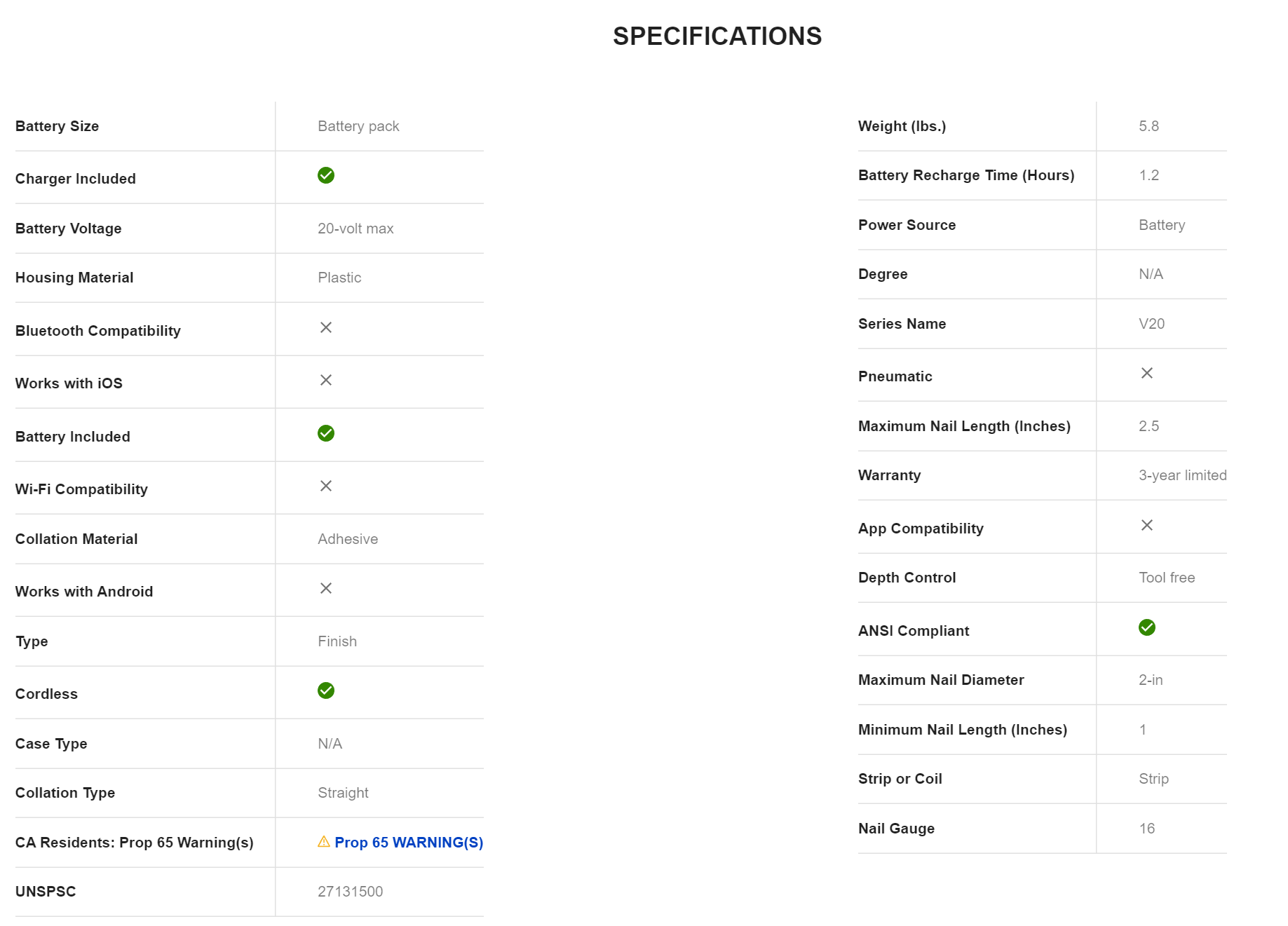Click the yellow warning triangle icon

(324, 842)
